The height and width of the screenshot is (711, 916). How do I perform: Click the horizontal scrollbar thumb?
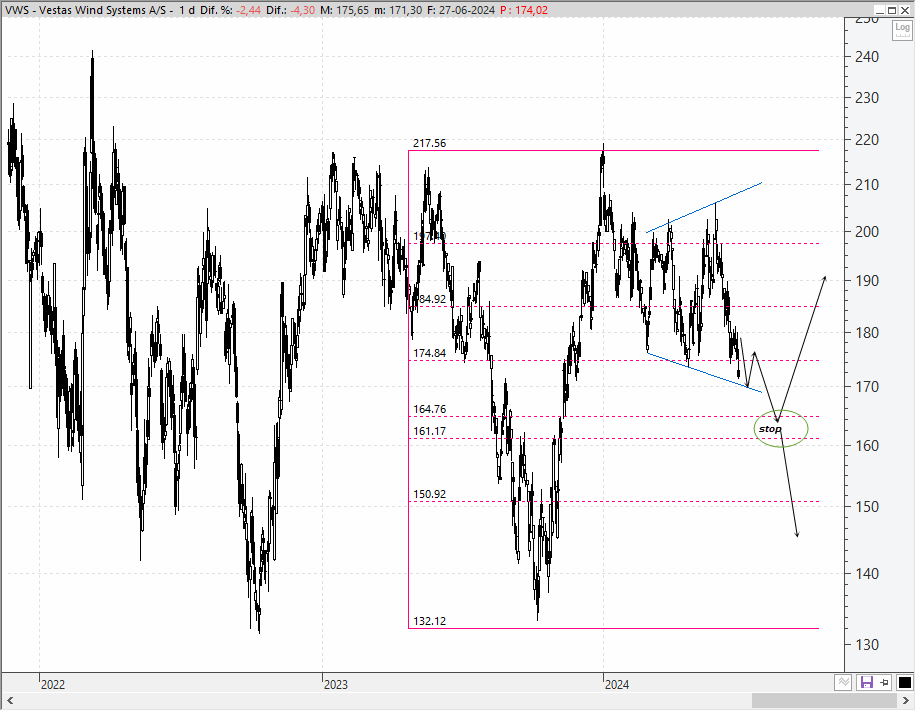pos(824,700)
